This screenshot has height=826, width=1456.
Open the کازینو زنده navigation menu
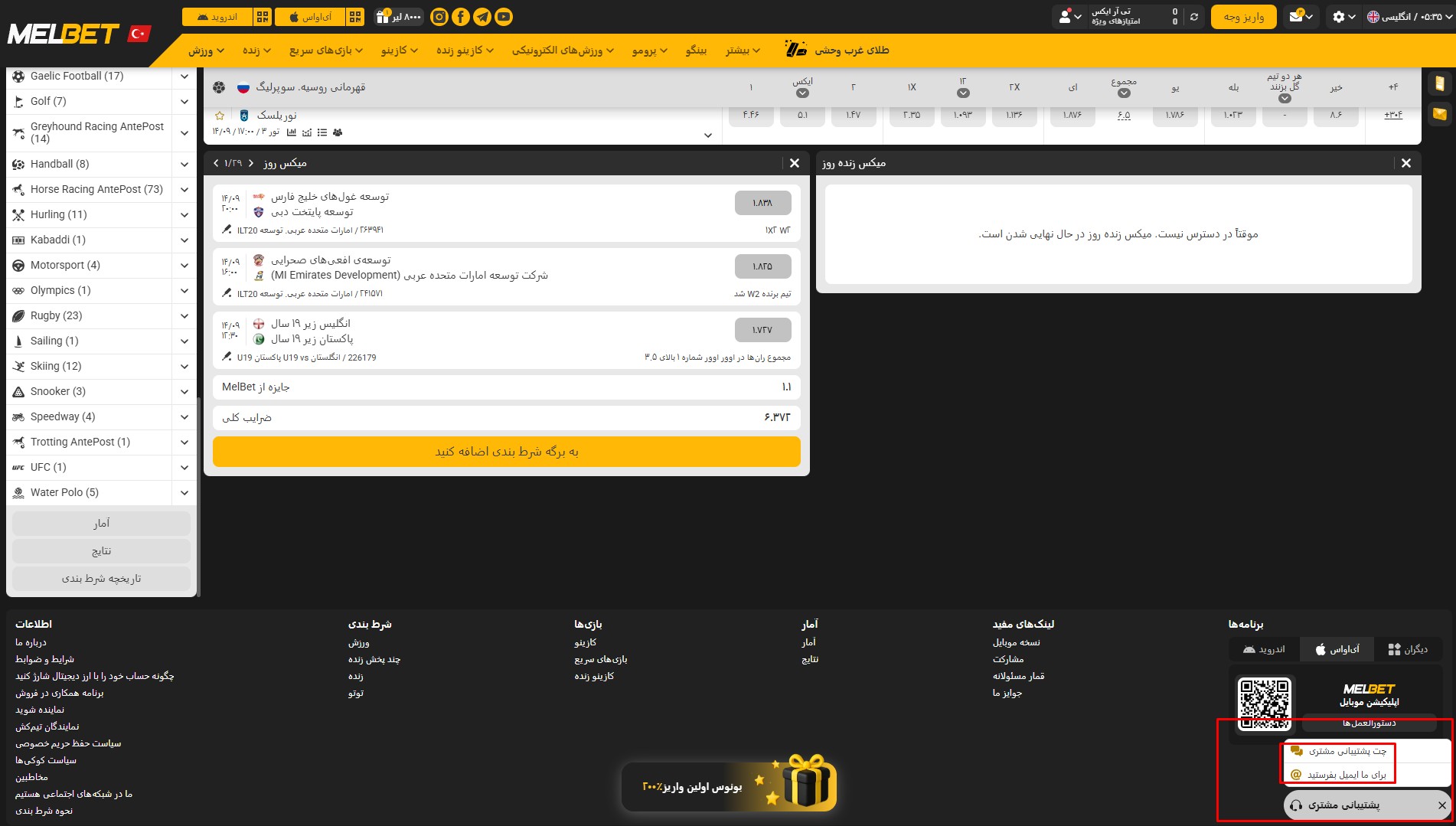(x=465, y=51)
